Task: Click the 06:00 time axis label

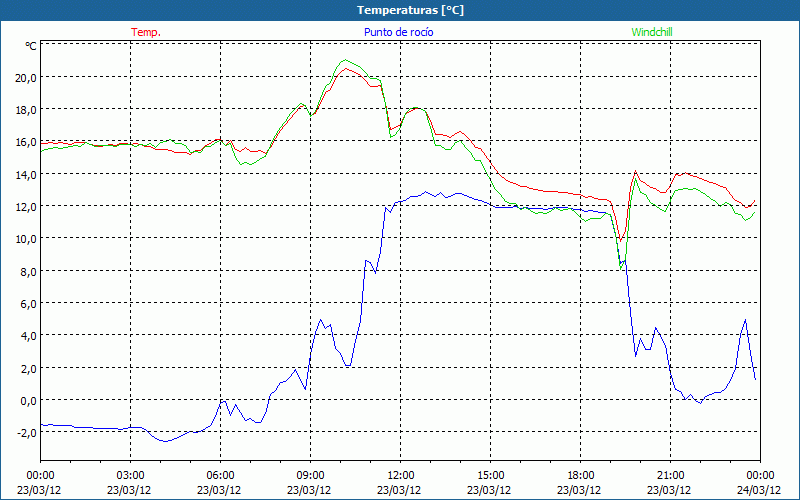Action: [220, 476]
